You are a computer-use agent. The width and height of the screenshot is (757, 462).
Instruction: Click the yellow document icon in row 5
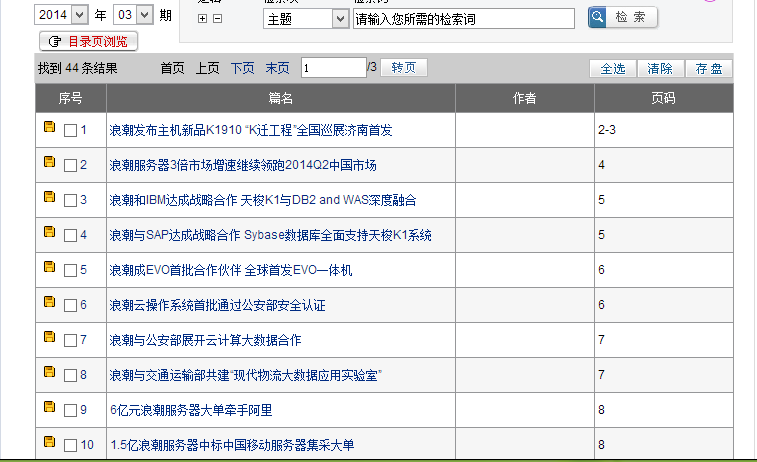point(49,266)
